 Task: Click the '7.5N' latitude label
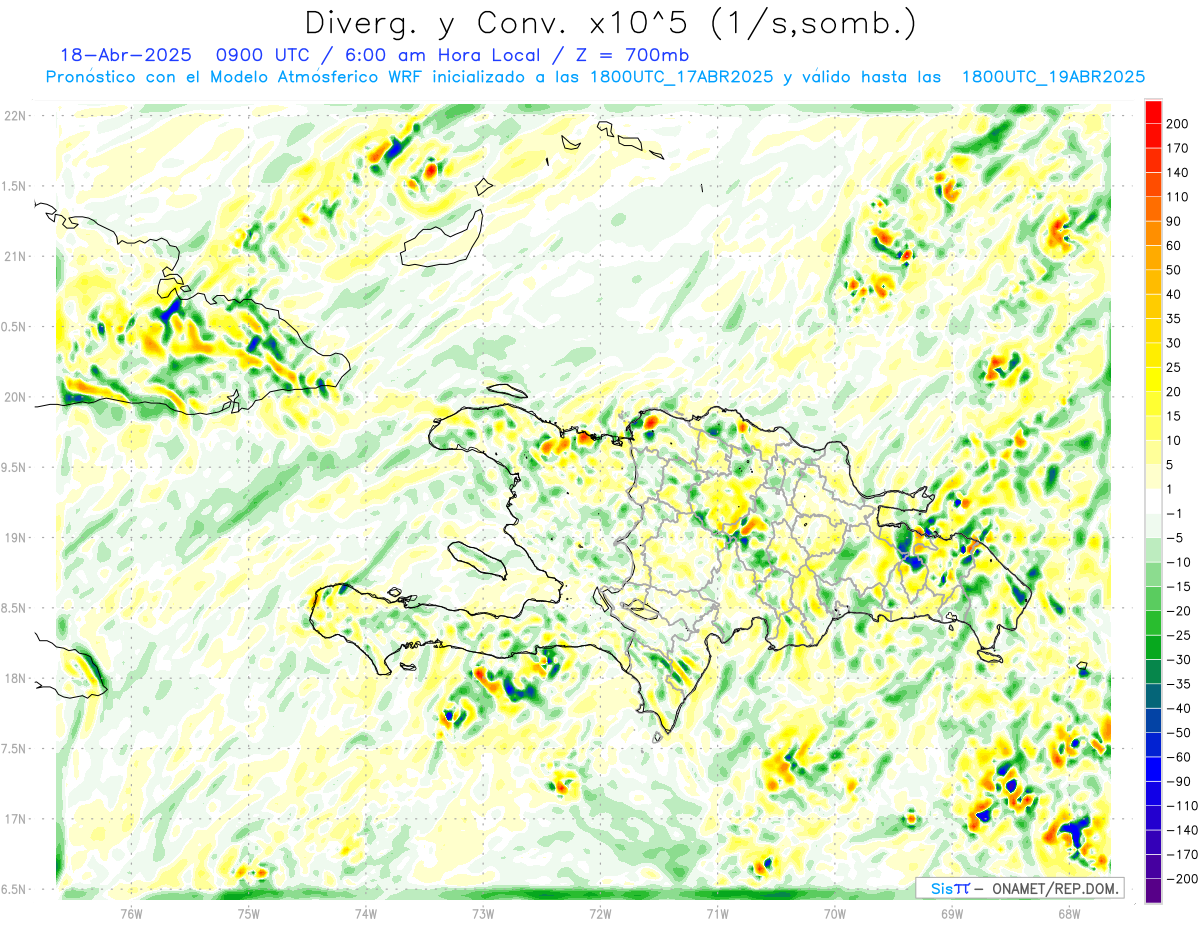pos(16,749)
